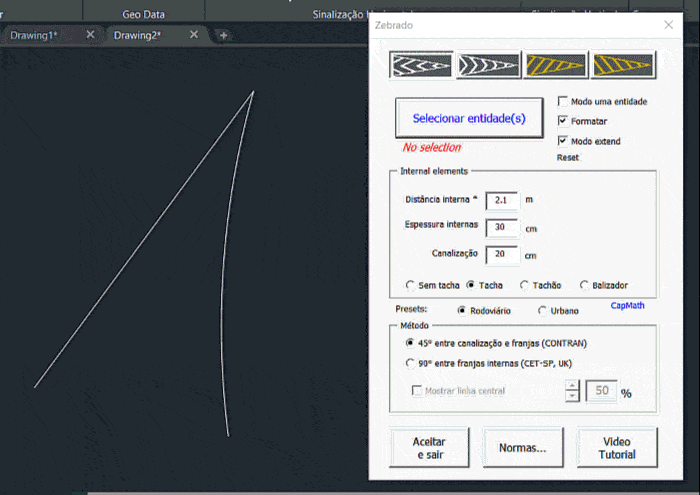Disable the Modo extend checkbox
This screenshot has width=700, height=495.
[563, 141]
